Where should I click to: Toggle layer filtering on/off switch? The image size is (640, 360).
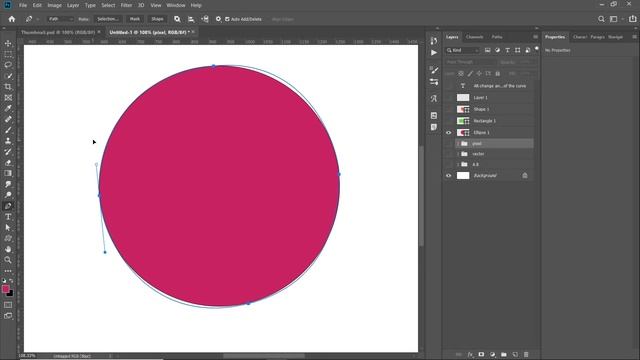tap(537, 49)
